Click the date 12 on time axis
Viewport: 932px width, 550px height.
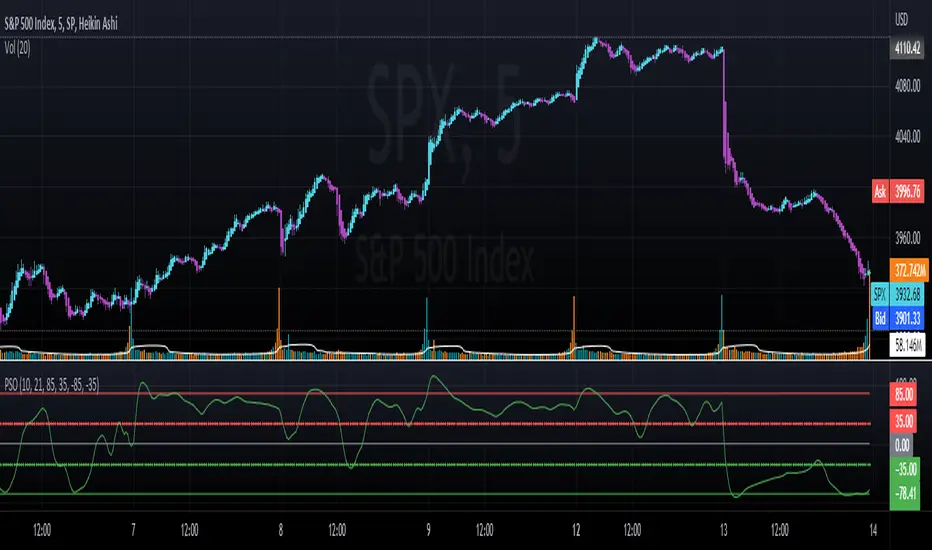tap(575, 530)
